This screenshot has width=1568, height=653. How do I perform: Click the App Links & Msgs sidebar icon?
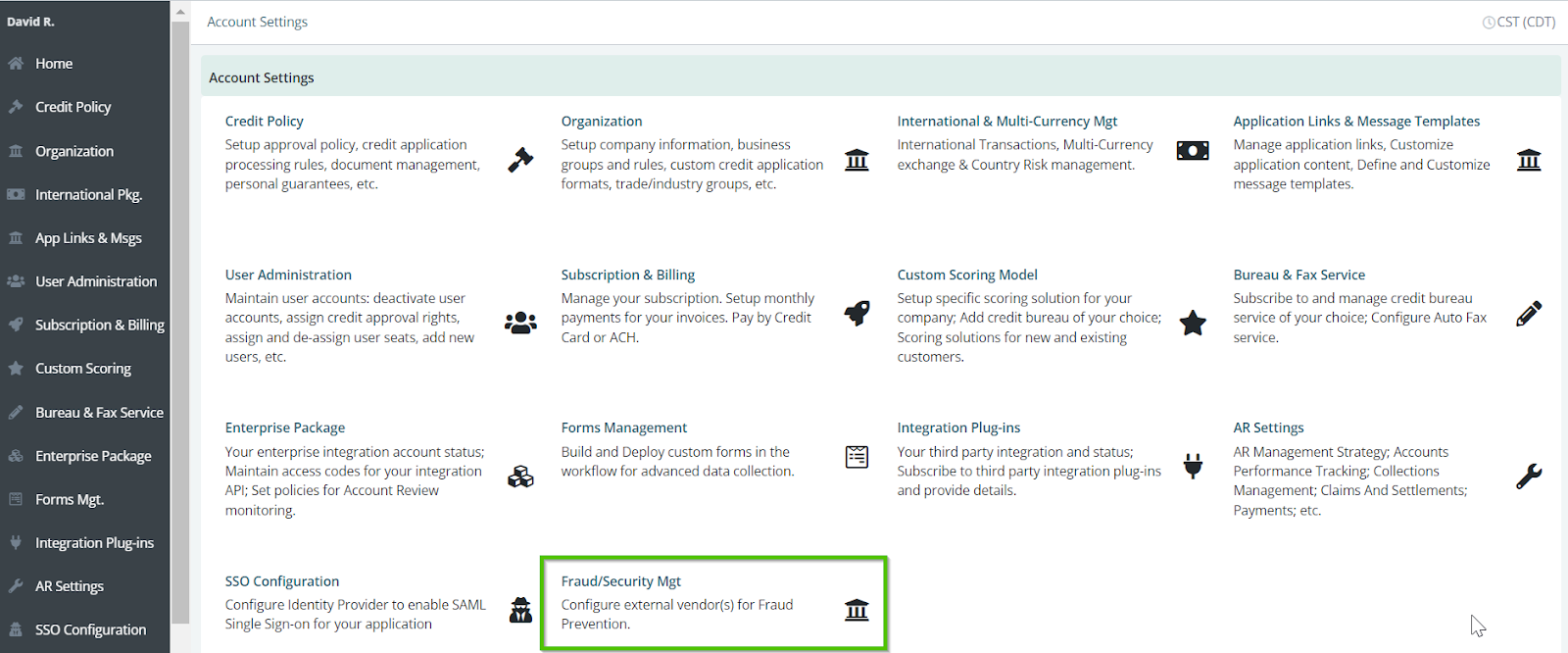16,237
